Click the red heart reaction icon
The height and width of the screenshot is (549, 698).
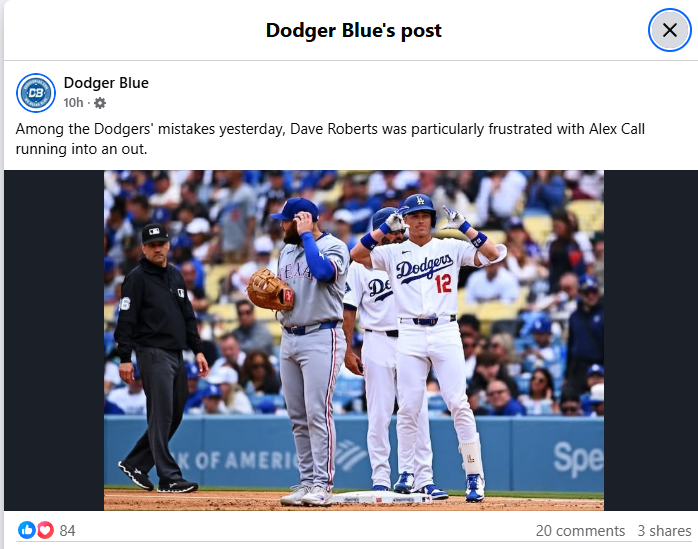click(x=45, y=530)
